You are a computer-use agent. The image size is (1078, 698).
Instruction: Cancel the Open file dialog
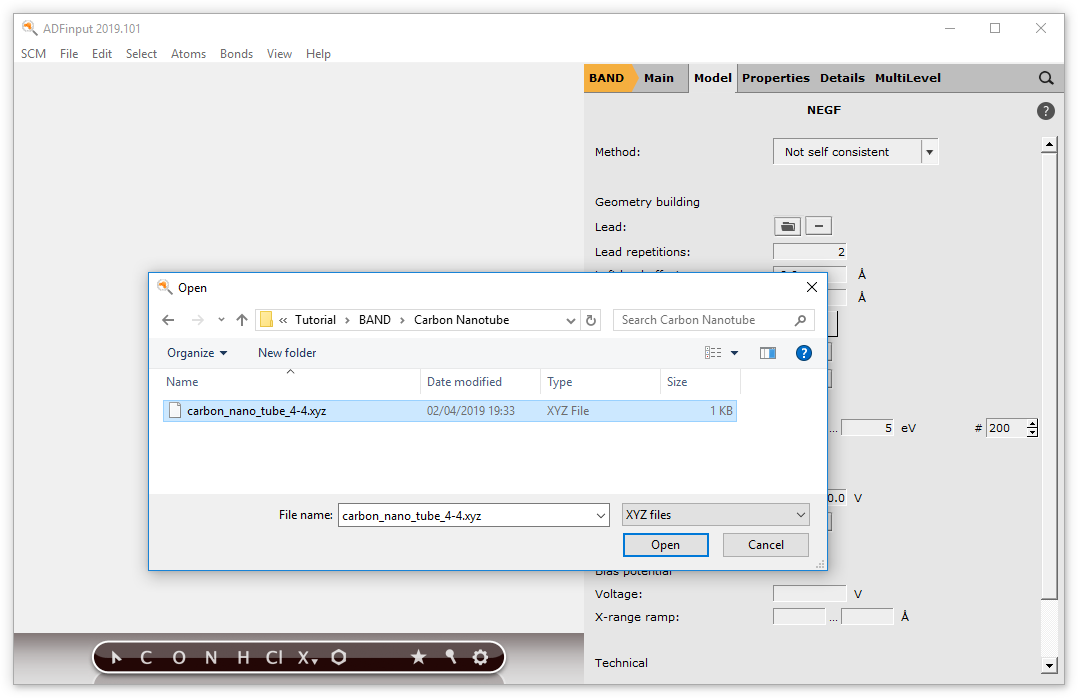[x=765, y=545]
